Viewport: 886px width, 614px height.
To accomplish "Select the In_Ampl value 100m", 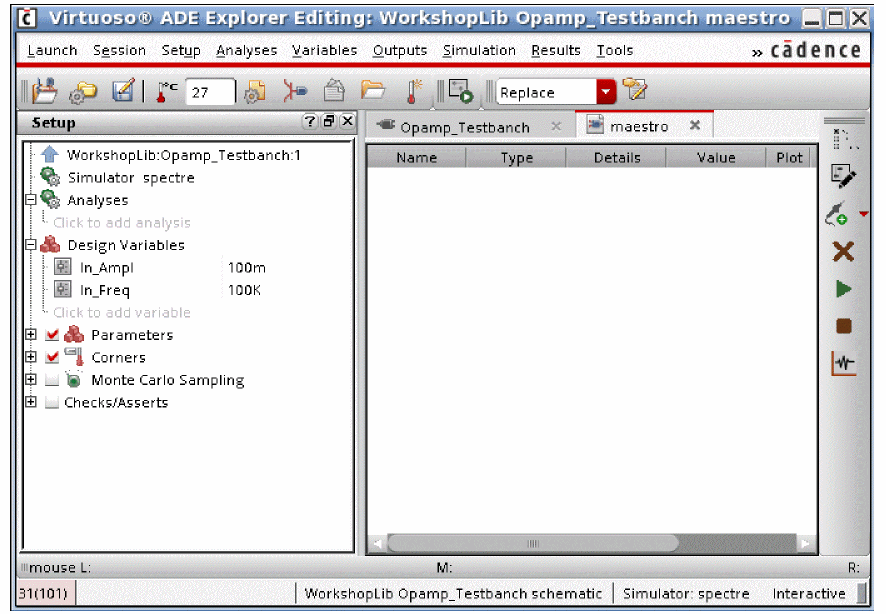I will click(x=246, y=267).
